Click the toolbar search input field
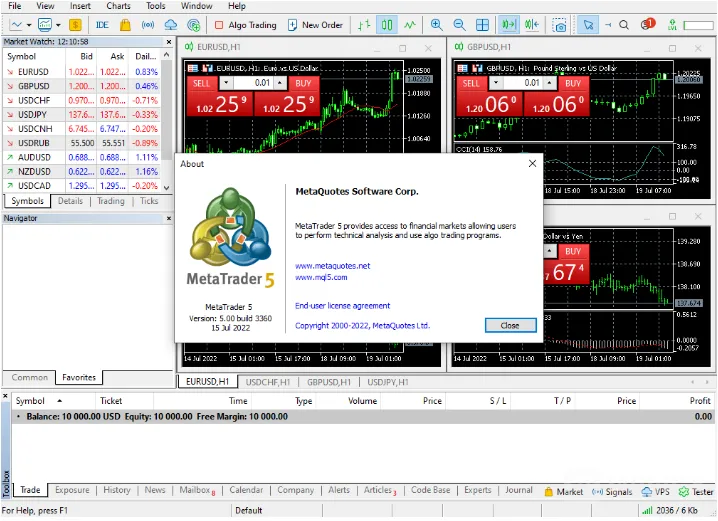The image size is (718, 521). click(698, 25)
